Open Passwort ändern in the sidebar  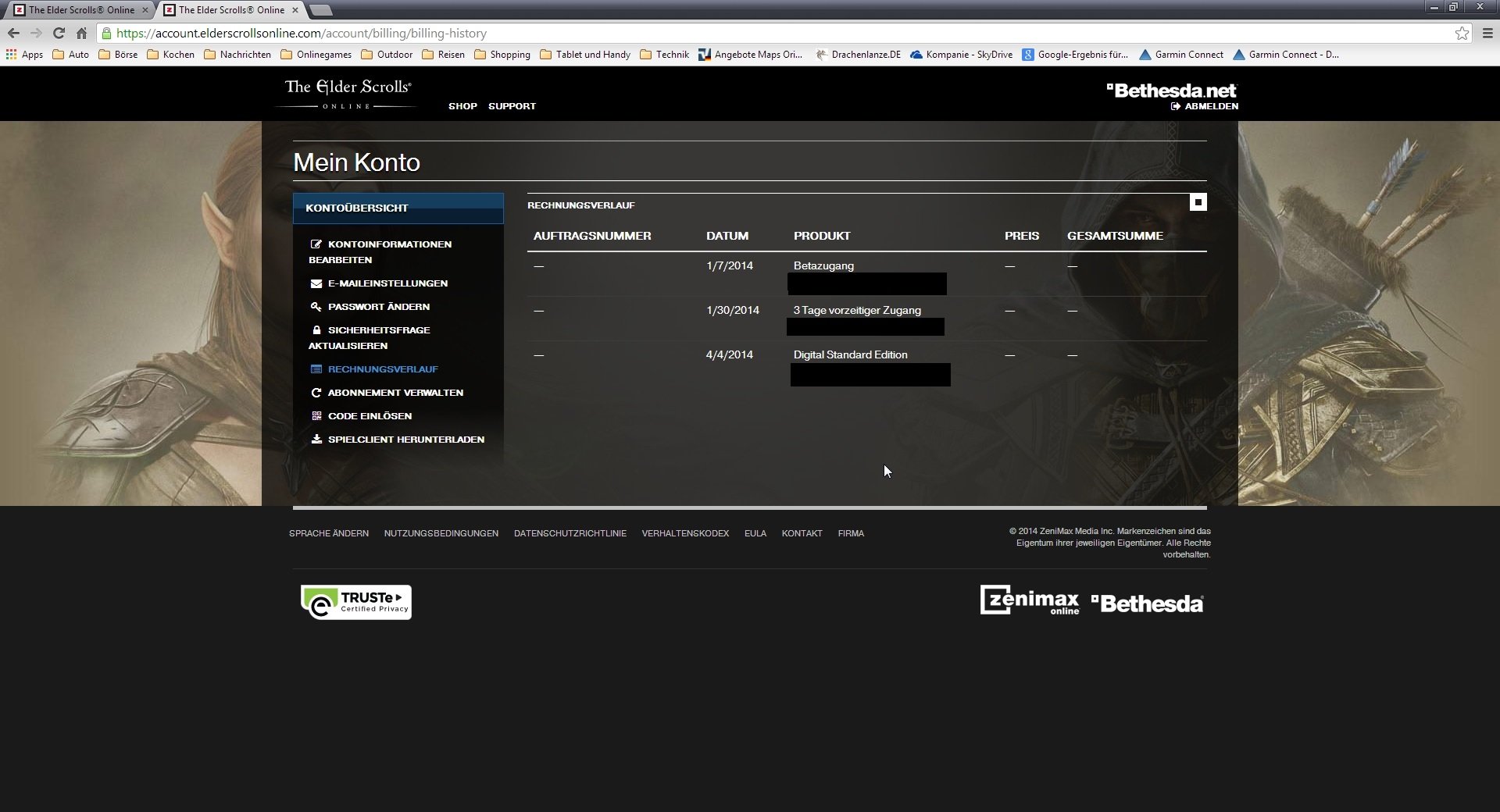378,307
